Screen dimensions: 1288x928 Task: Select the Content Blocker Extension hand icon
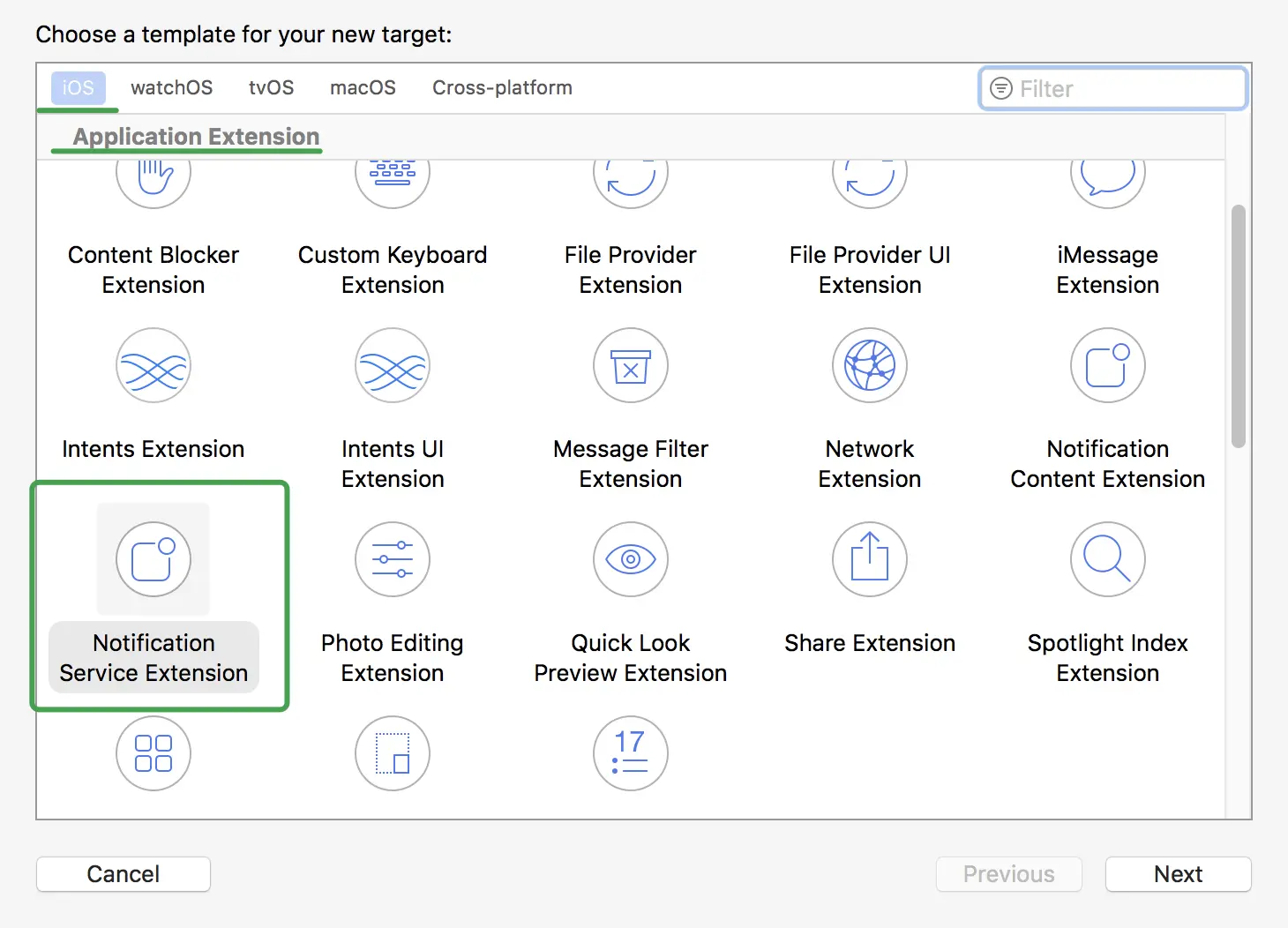click(154, 183)
